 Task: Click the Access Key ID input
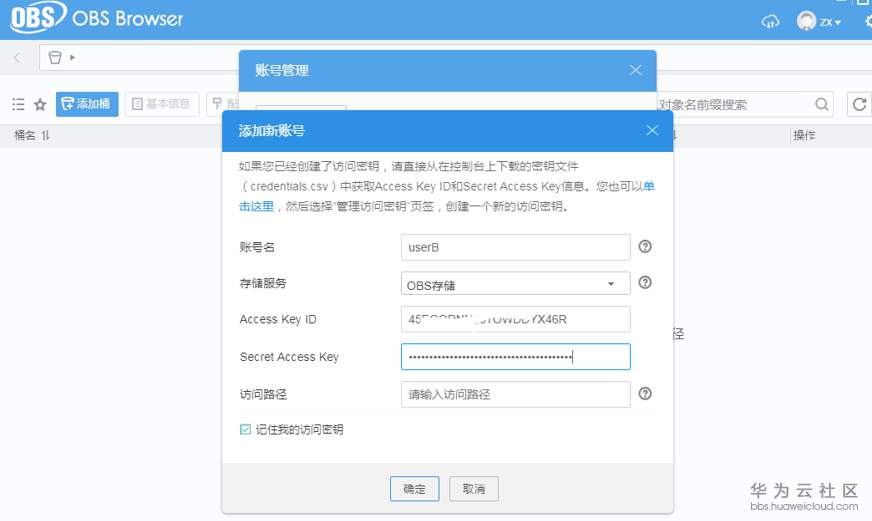click(516, 319)
